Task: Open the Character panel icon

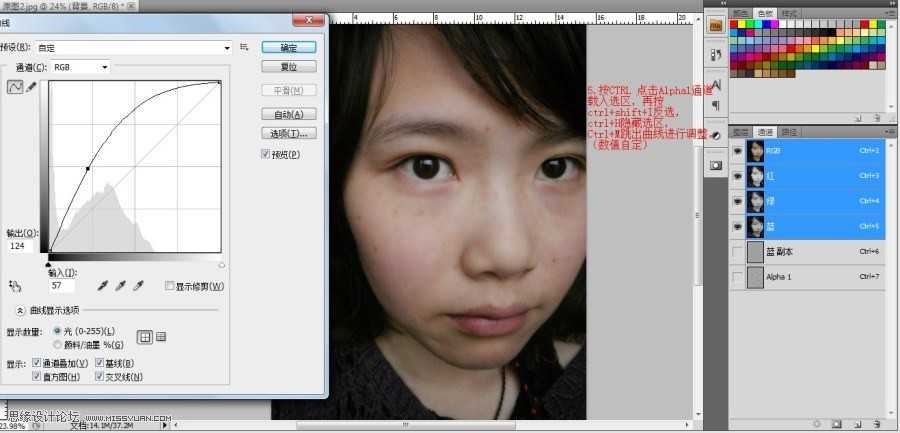Action: [716, 86]
